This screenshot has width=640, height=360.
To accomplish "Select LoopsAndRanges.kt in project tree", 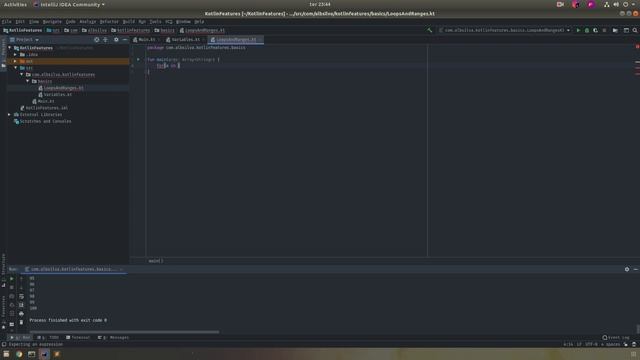I will [64, 88].
